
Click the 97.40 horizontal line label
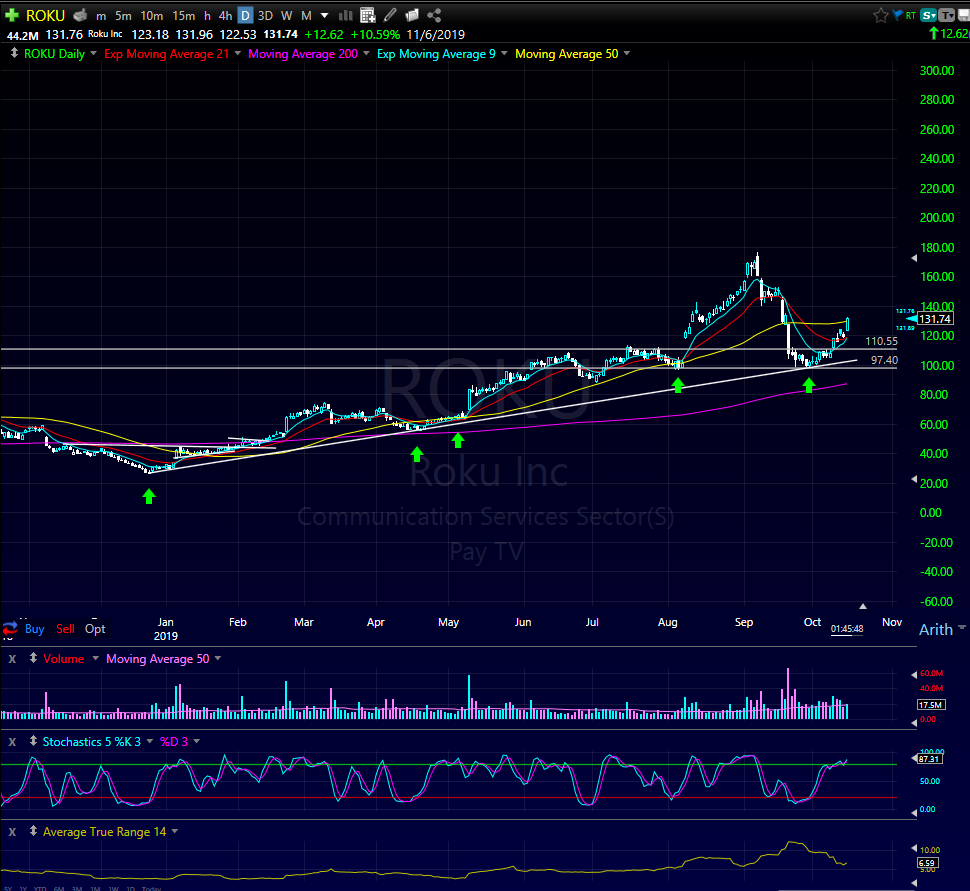[x=884, y=360]
